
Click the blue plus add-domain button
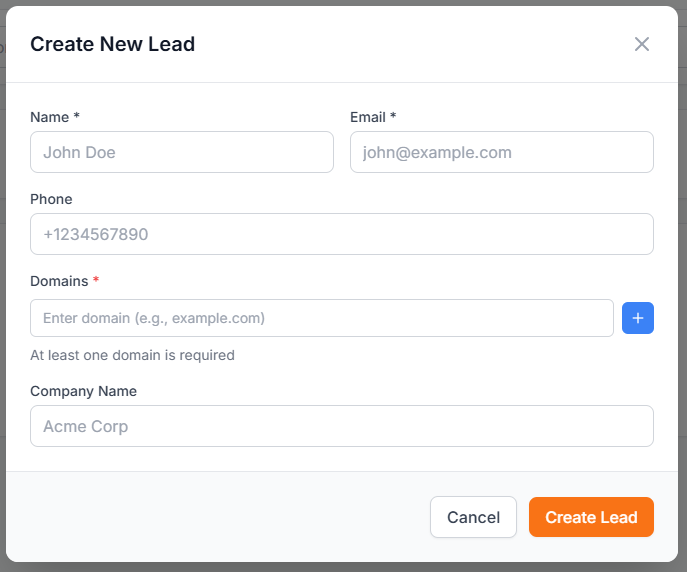[638, 318]
